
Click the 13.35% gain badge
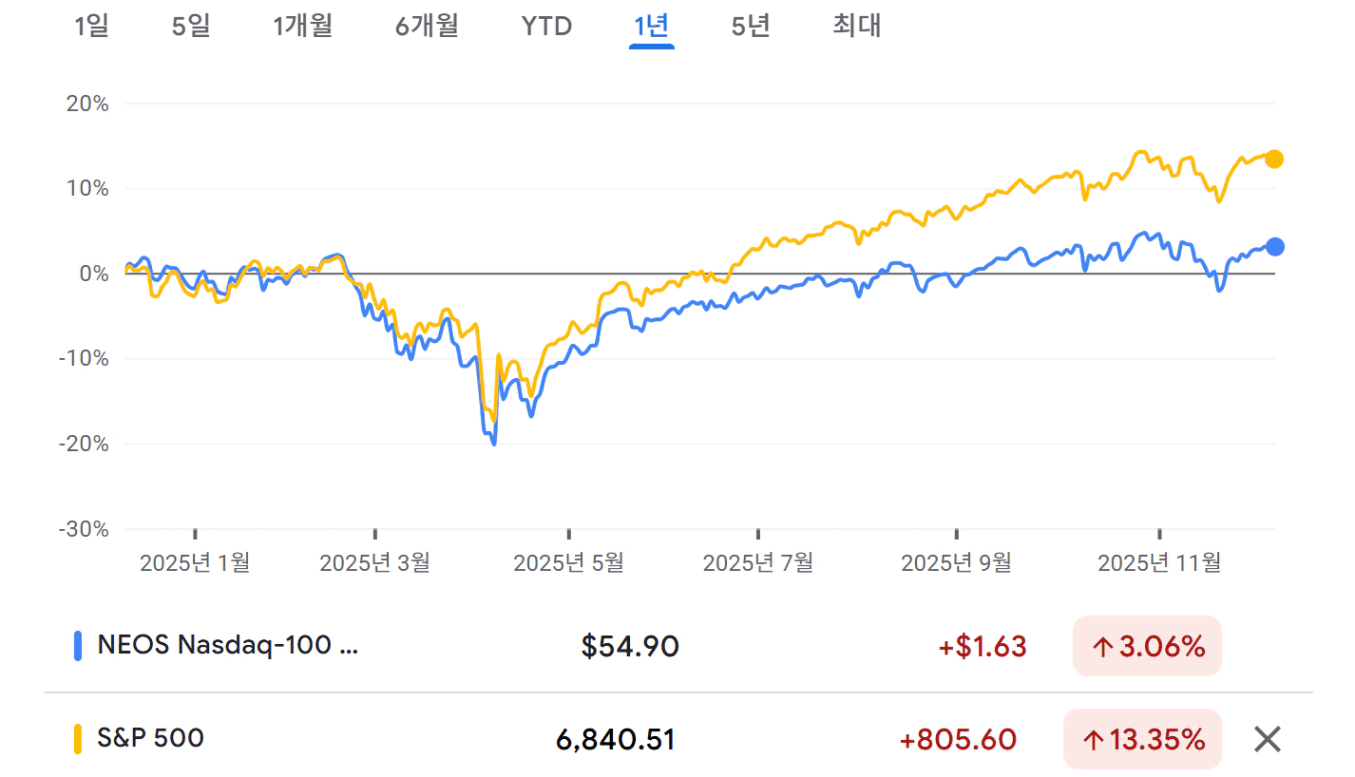1142,740
